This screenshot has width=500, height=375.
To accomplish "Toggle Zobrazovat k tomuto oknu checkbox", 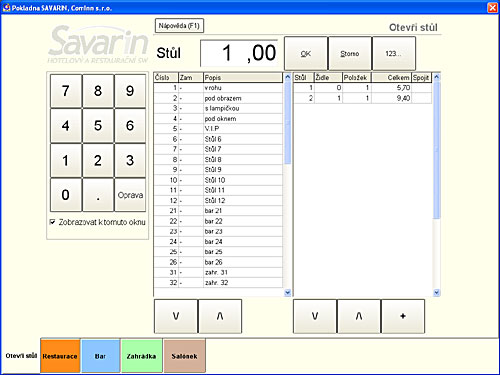I will coord(52,222).
